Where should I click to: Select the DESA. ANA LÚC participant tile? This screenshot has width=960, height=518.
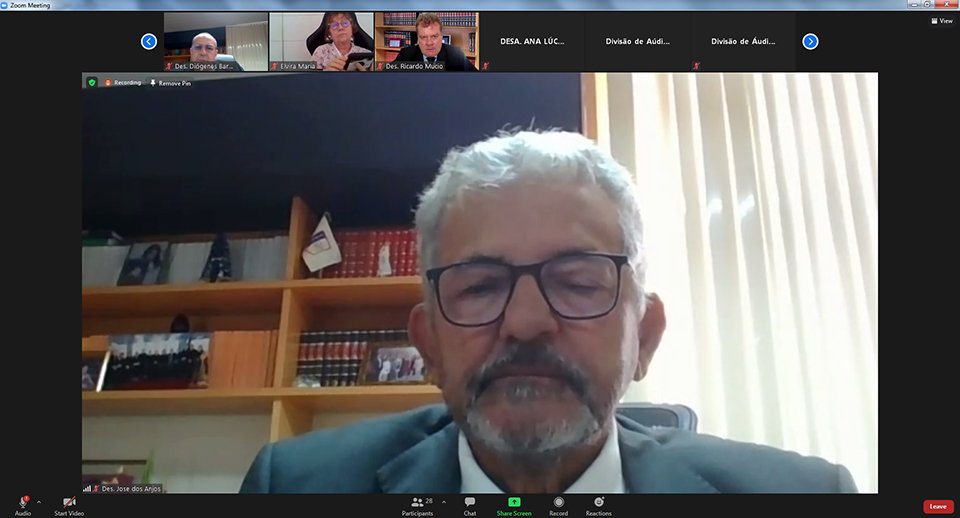pyautogui.click(x=532, y=42)
